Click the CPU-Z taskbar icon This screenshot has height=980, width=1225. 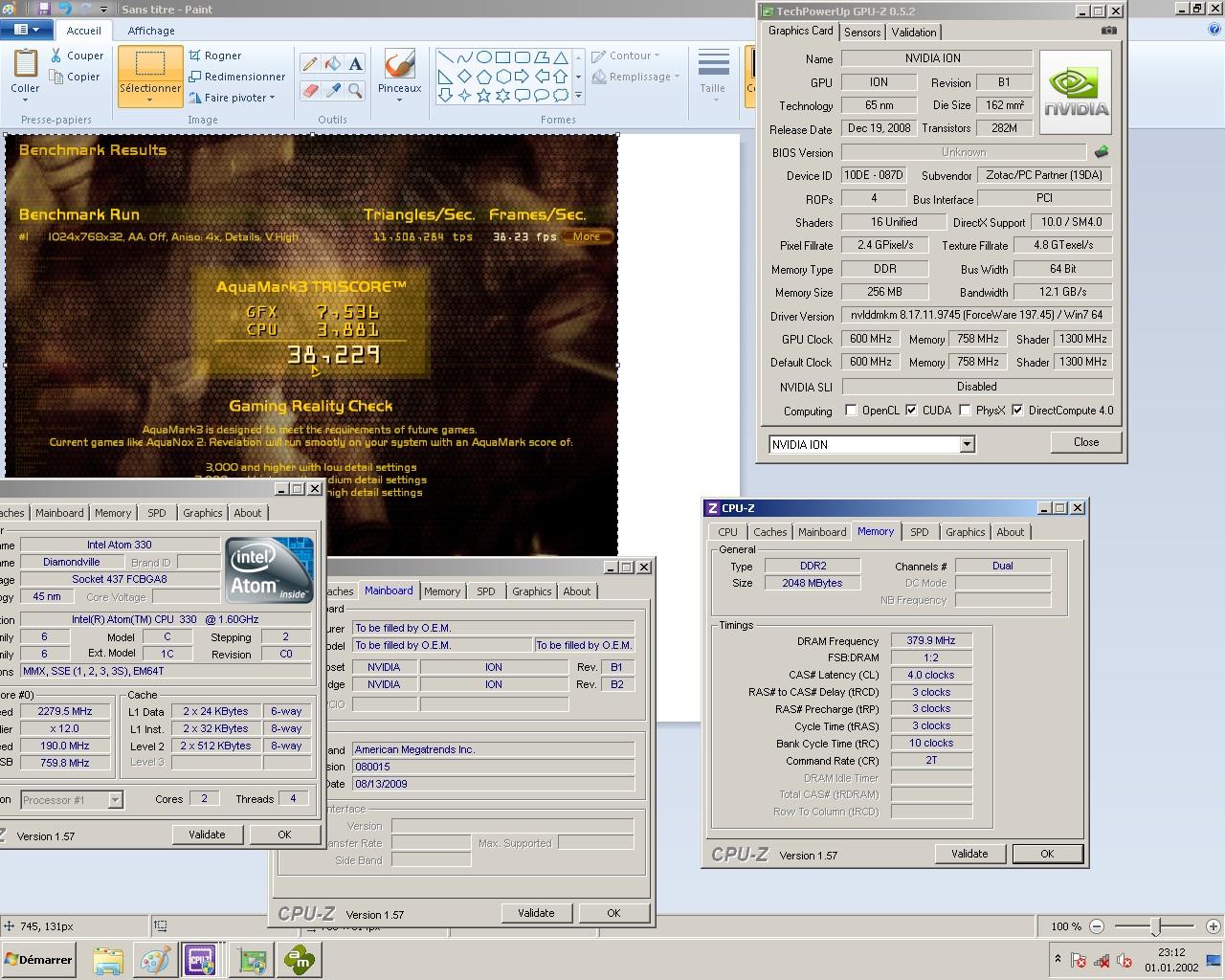[201, 960]
